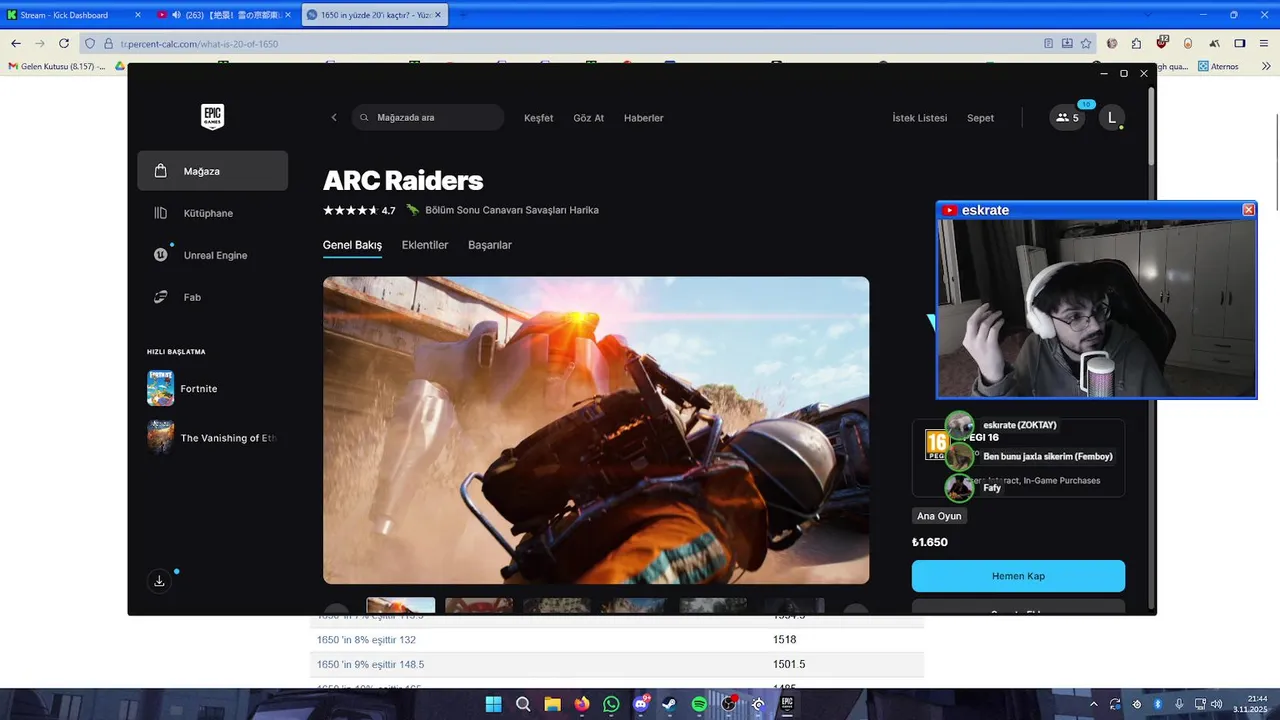Expand the bookmarks overflow chevron

coord(1265,66)
